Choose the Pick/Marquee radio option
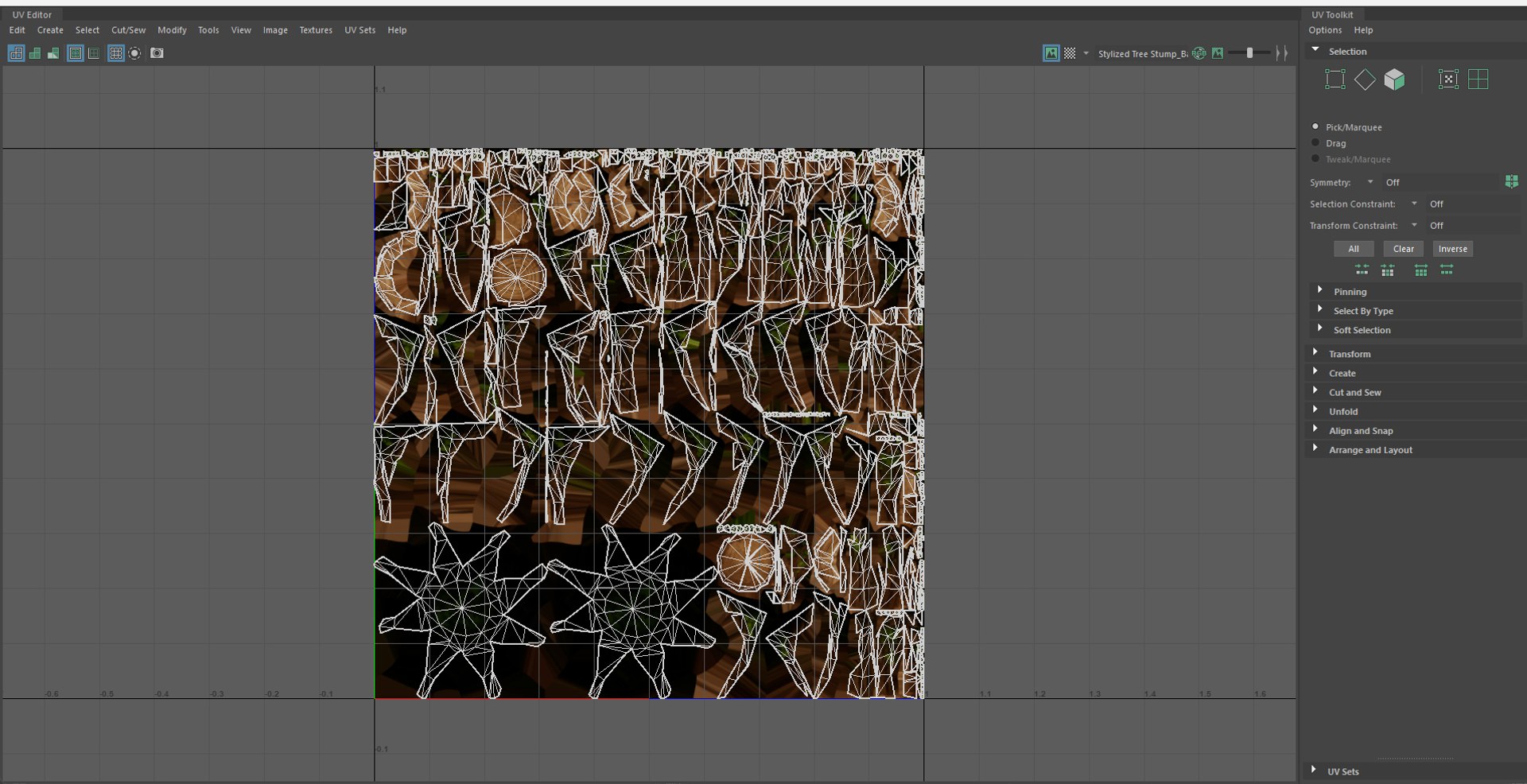The width and height of the screenshot is (1527, 784). tap(1315, 126)
